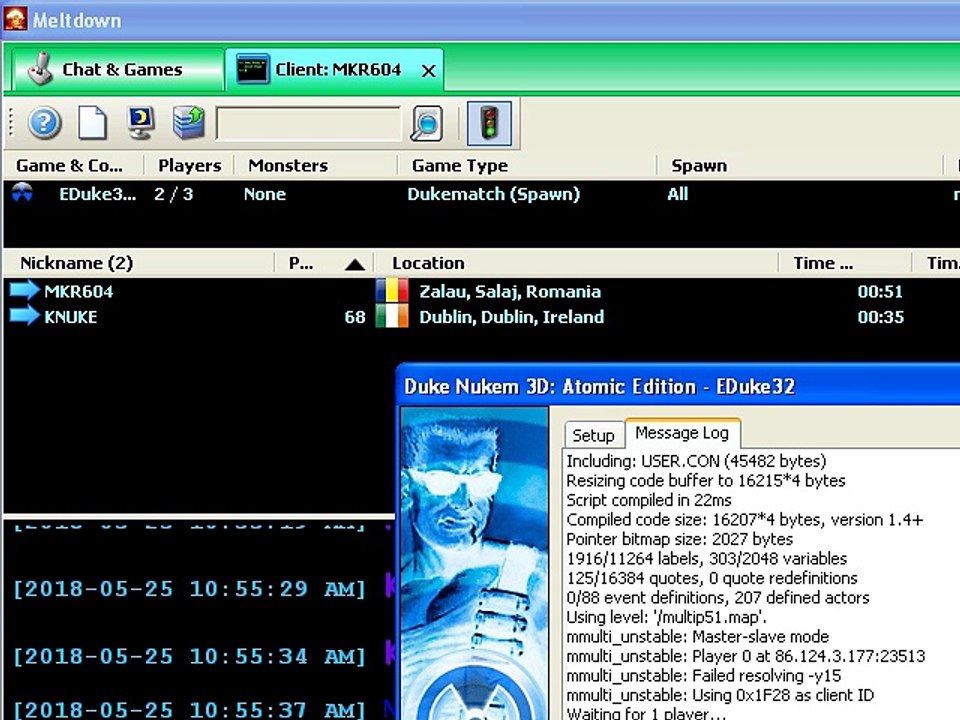Viewport: 960px width, 720px height.
Task: Click the blue arrow icon beside MKR604
Action: click(24, 290)
